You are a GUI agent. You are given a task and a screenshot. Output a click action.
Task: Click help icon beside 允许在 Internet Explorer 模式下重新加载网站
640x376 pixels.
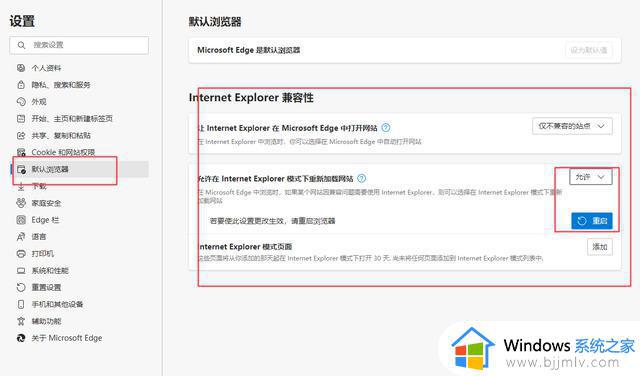point(362,178)
